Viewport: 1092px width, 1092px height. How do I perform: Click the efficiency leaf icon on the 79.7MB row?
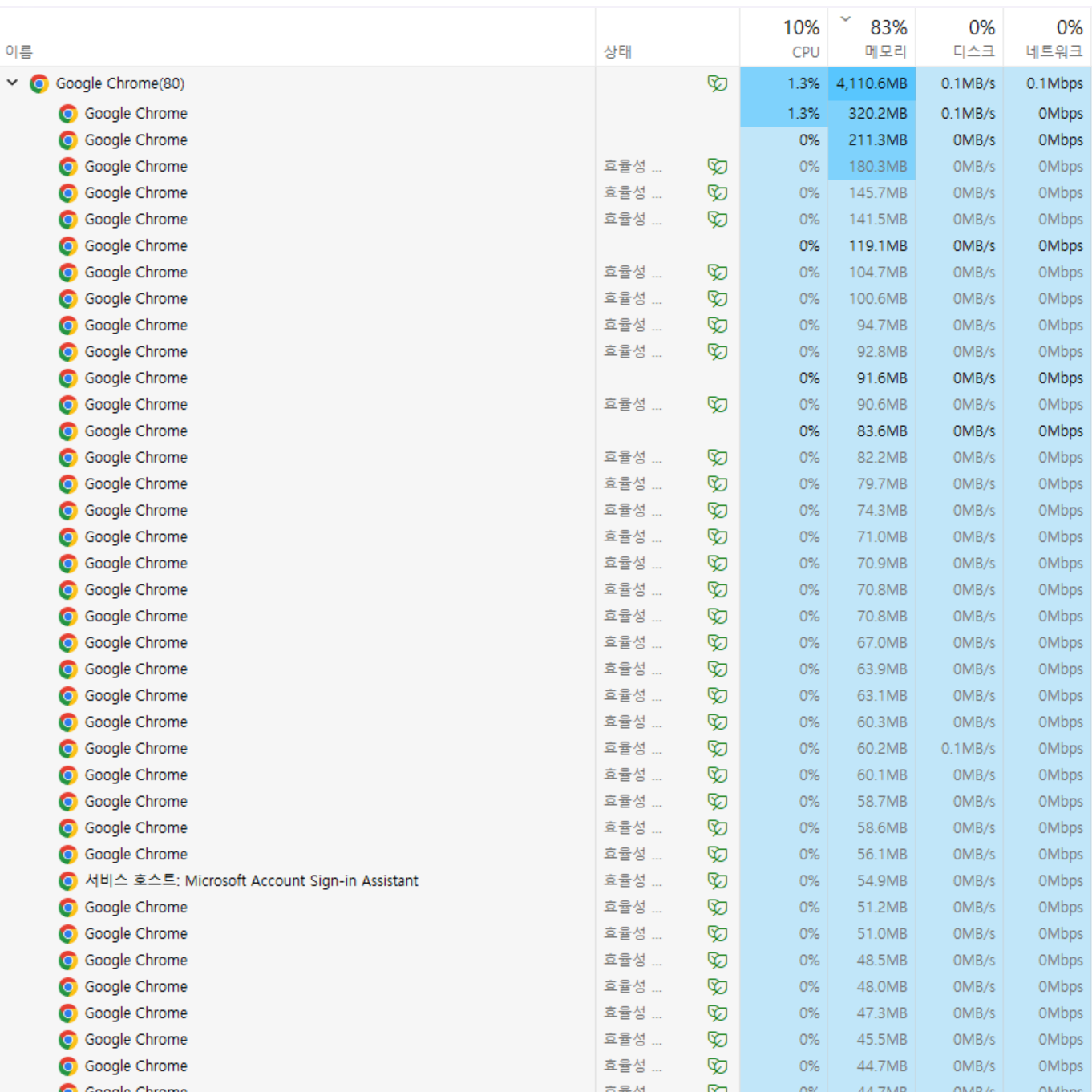pos(718,484)
